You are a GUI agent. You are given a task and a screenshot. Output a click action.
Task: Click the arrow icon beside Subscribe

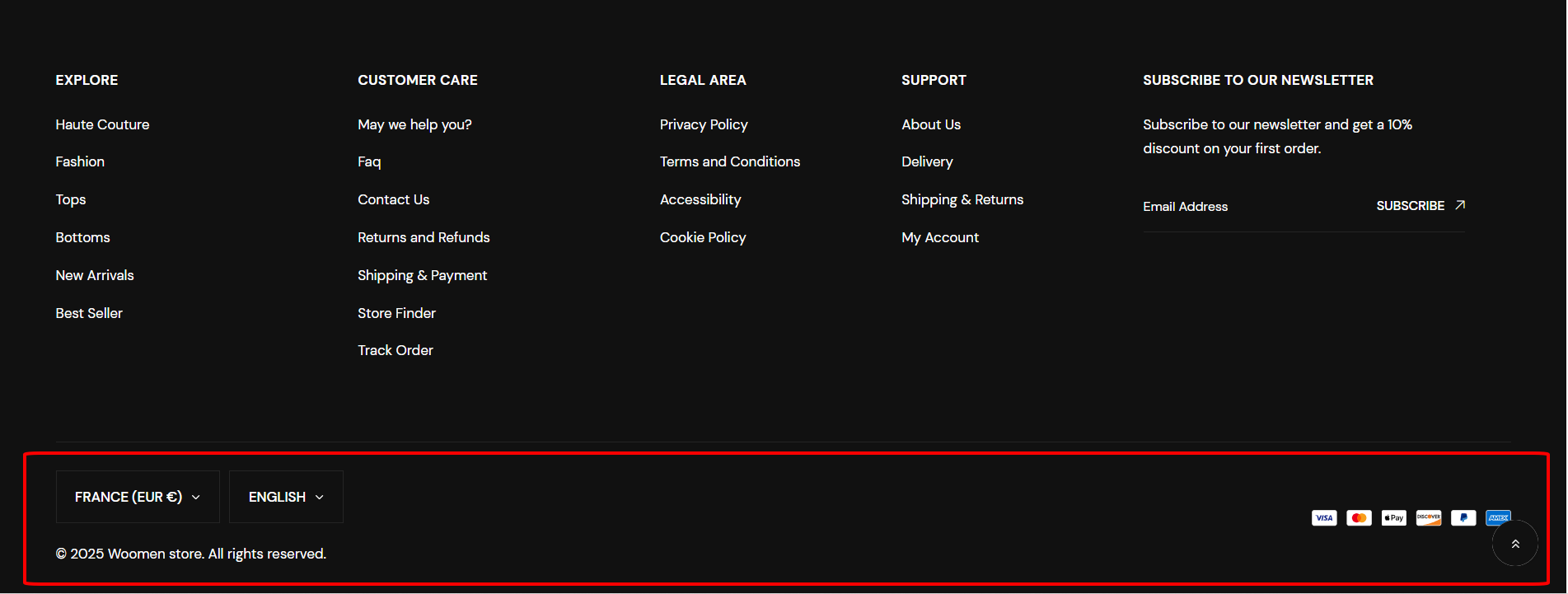1459,205
